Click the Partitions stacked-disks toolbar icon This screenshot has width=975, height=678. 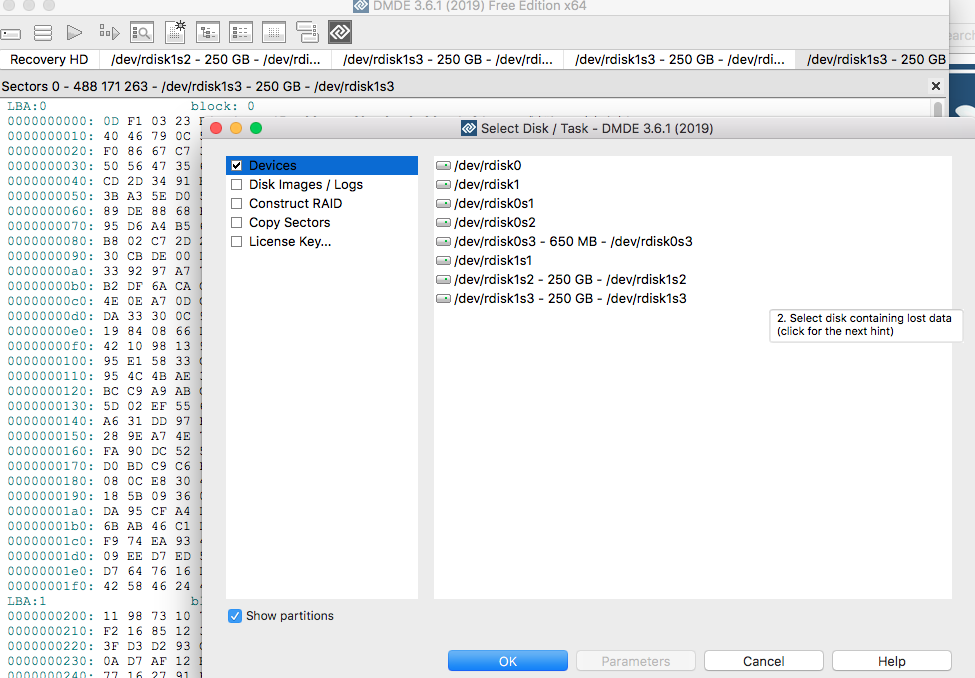point(43,33)
